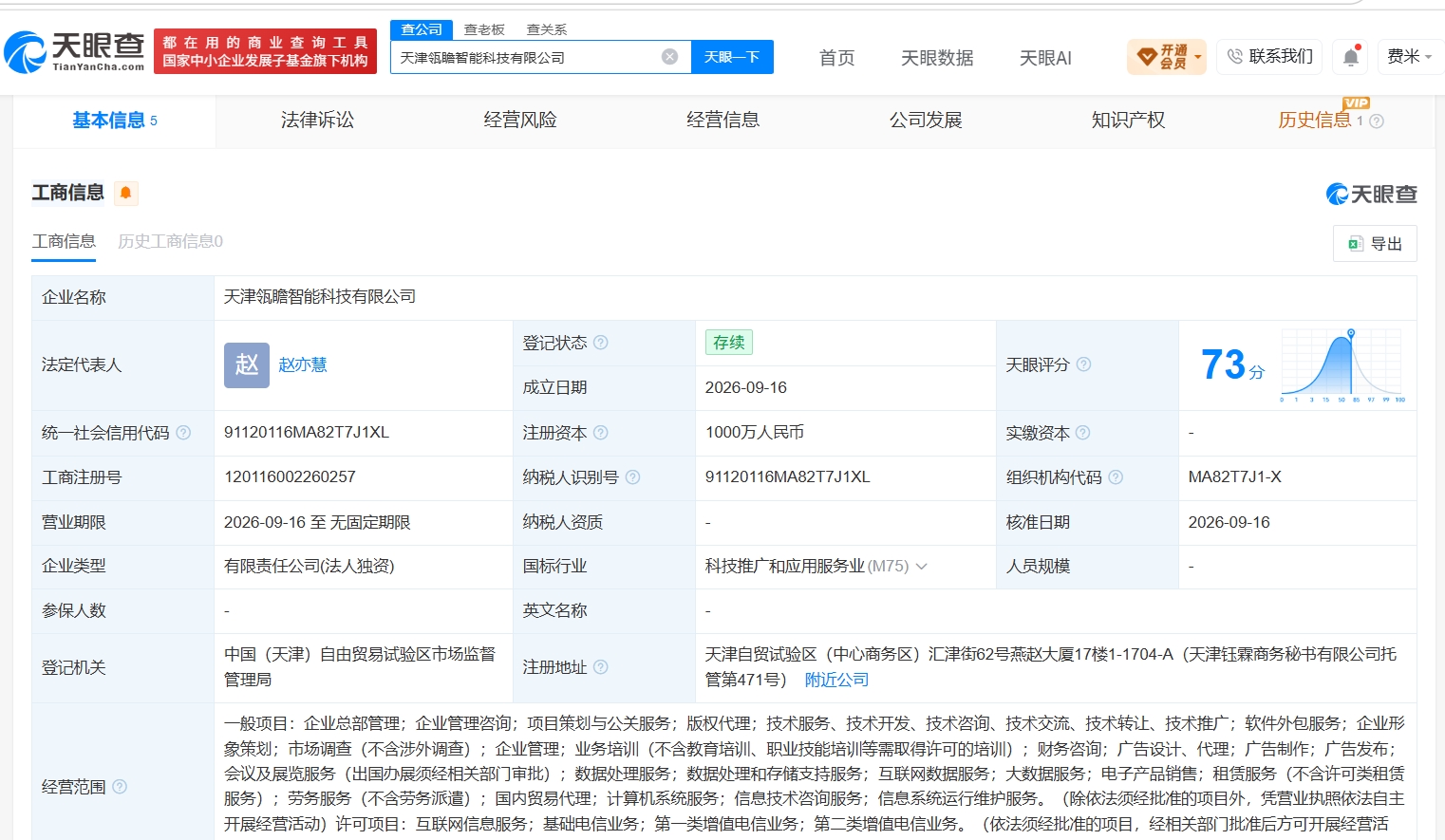Show help for 登记状态
Screen dimensions: 1445x840
tap(601, 343)
